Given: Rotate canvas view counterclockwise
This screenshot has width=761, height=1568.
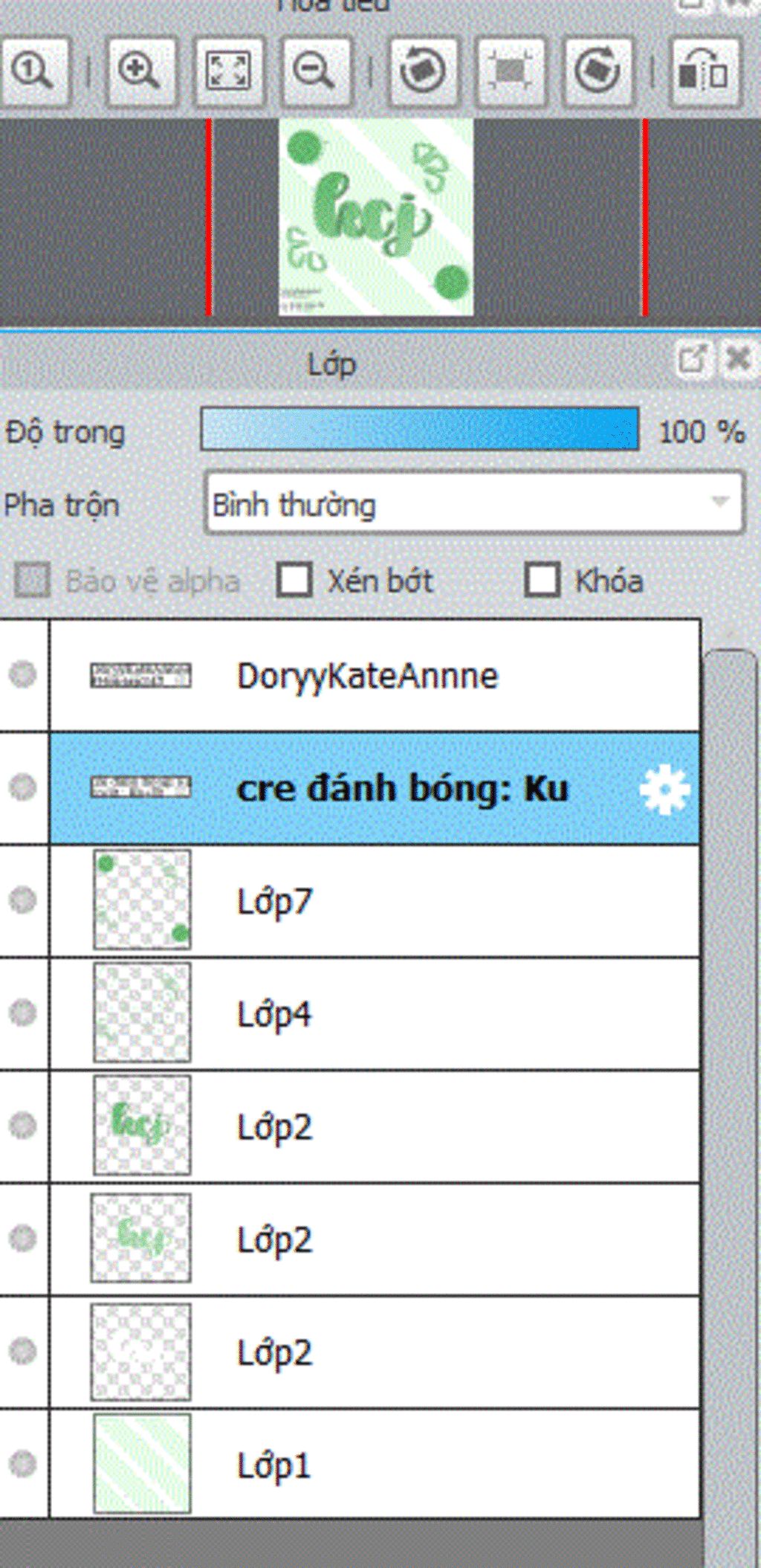Looking at the screenshot, I should click(x=423, y=71).
